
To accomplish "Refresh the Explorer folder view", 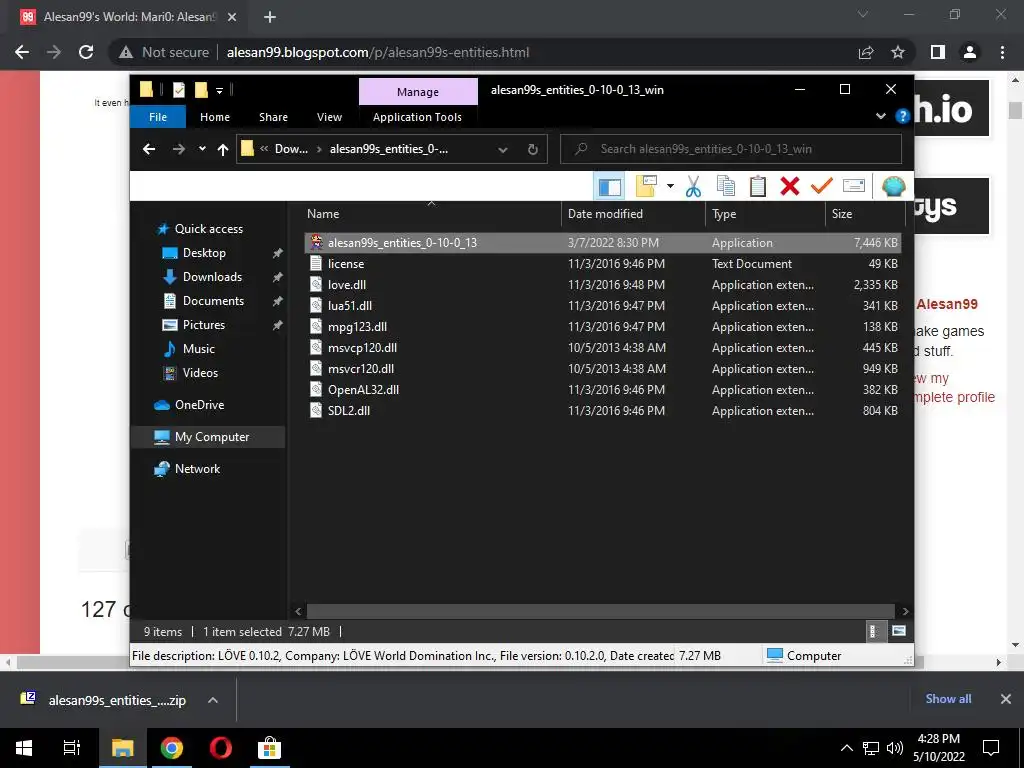I will (533, 150).
